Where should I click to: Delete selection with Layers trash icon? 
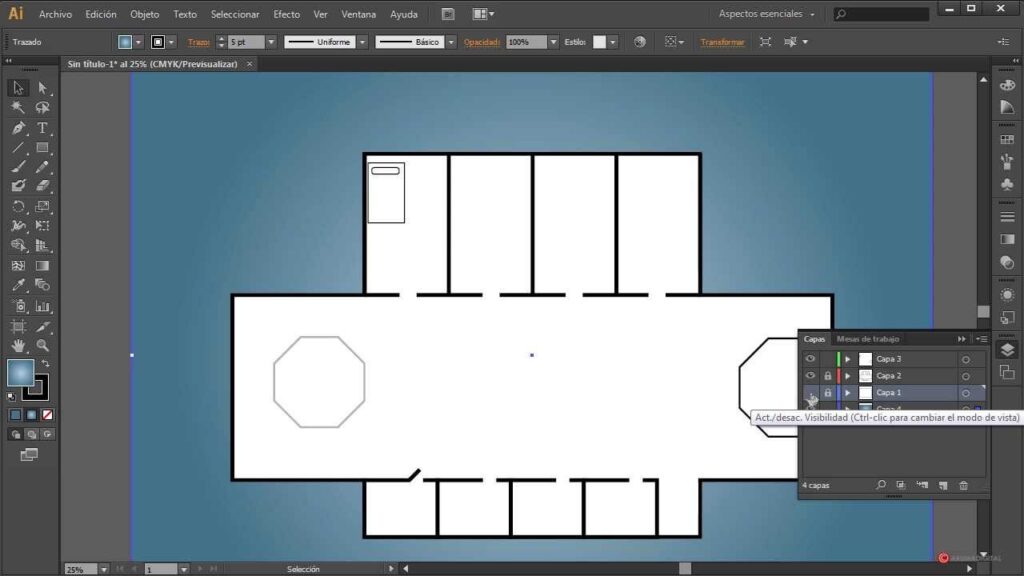964,485
